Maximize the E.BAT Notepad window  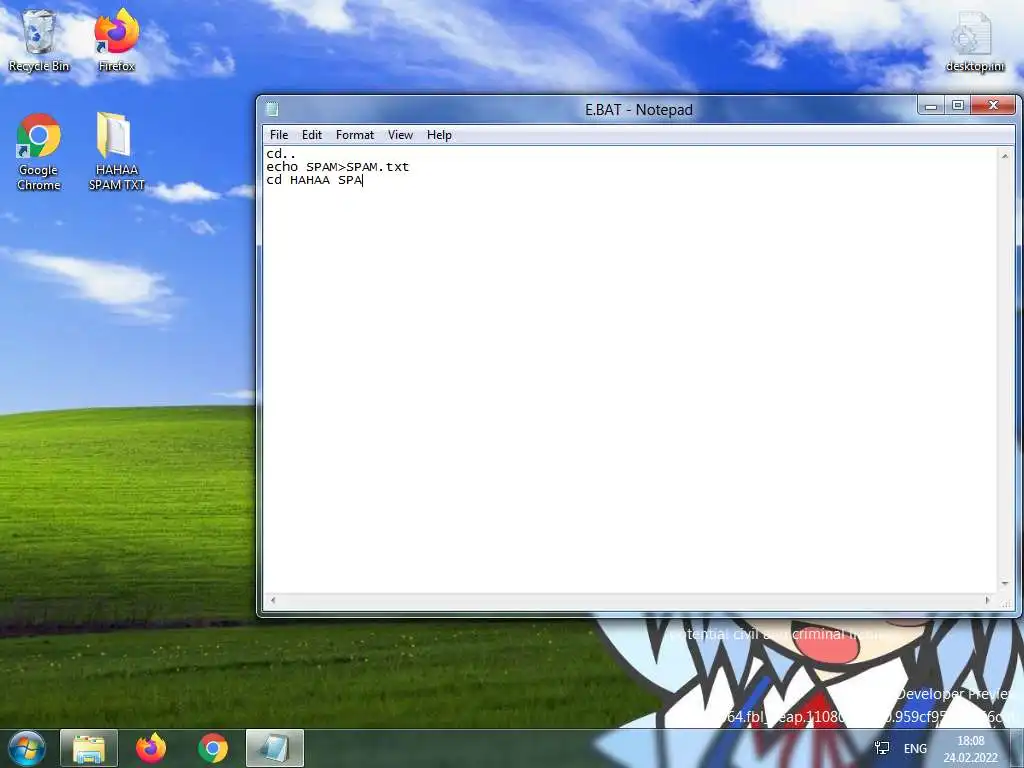coord(957,105)
